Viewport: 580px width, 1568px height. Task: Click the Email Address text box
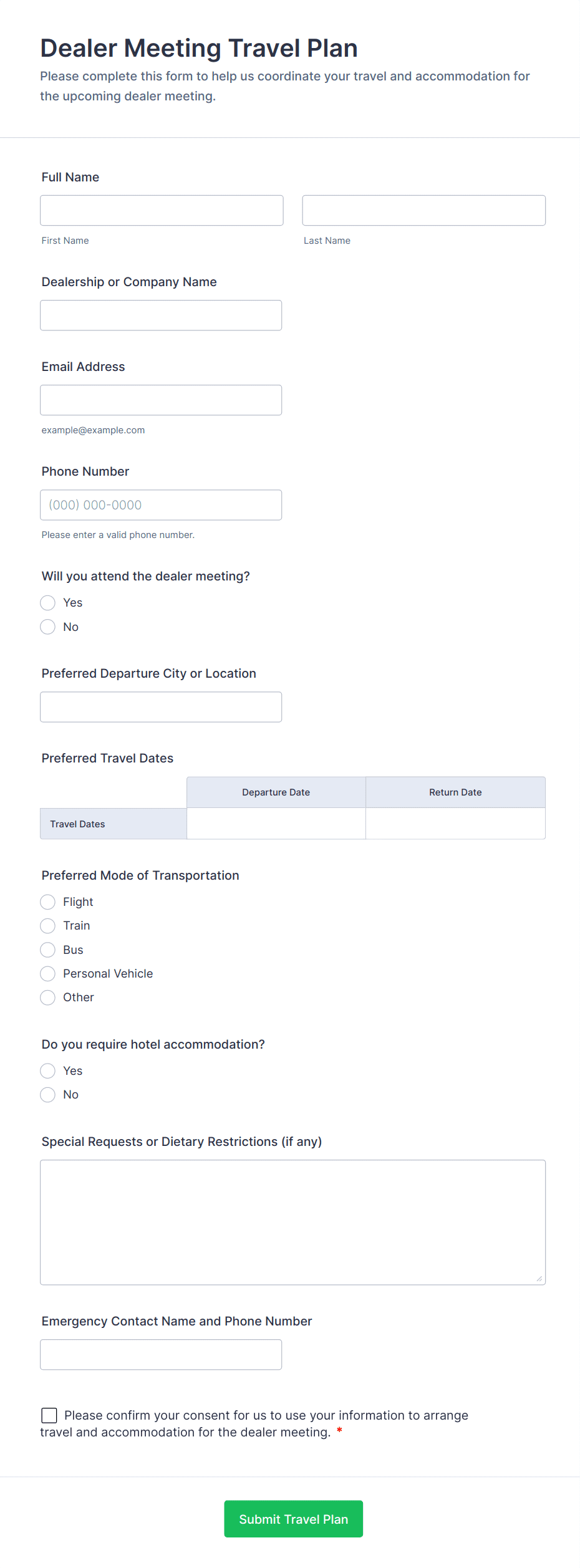(x=161, y=400)
